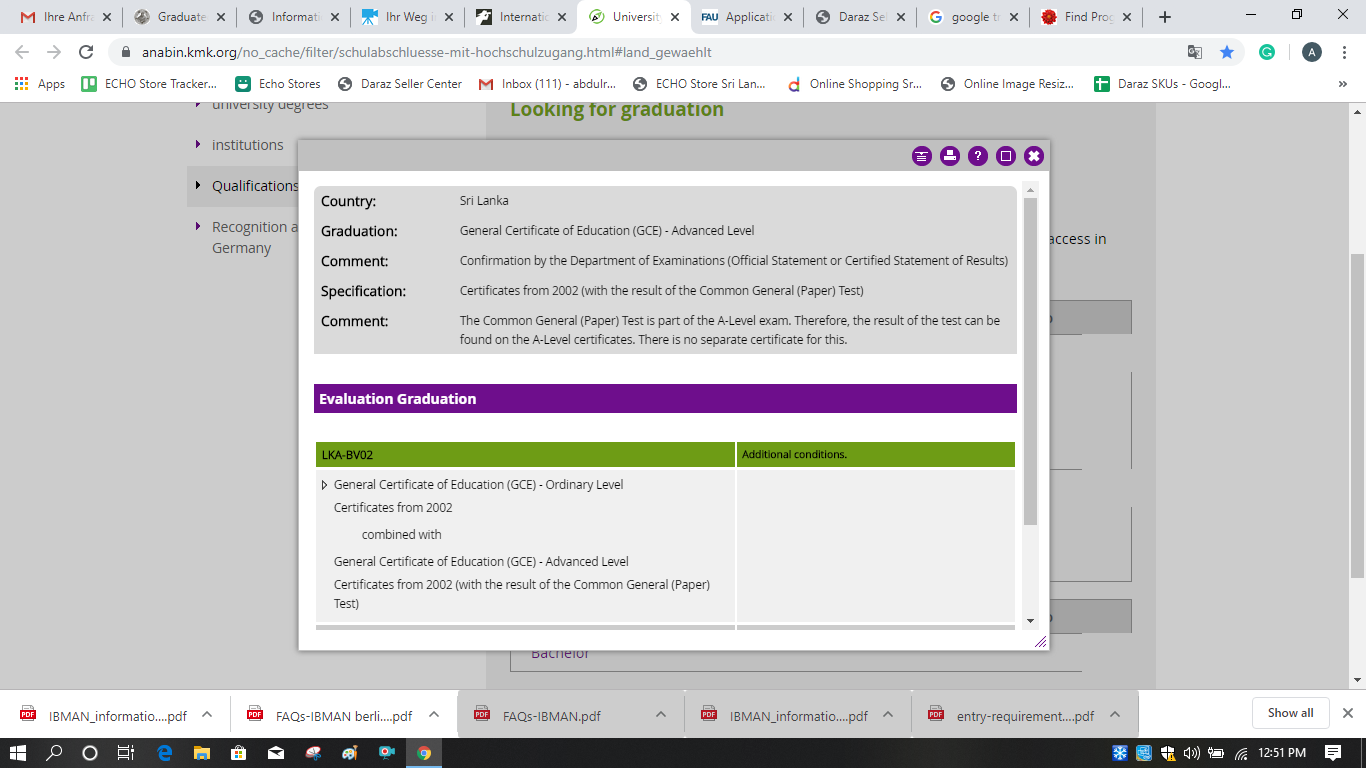Click the popup scroll down arrow
This screenshot has height=768, width=1366.
click(1031, 621)
